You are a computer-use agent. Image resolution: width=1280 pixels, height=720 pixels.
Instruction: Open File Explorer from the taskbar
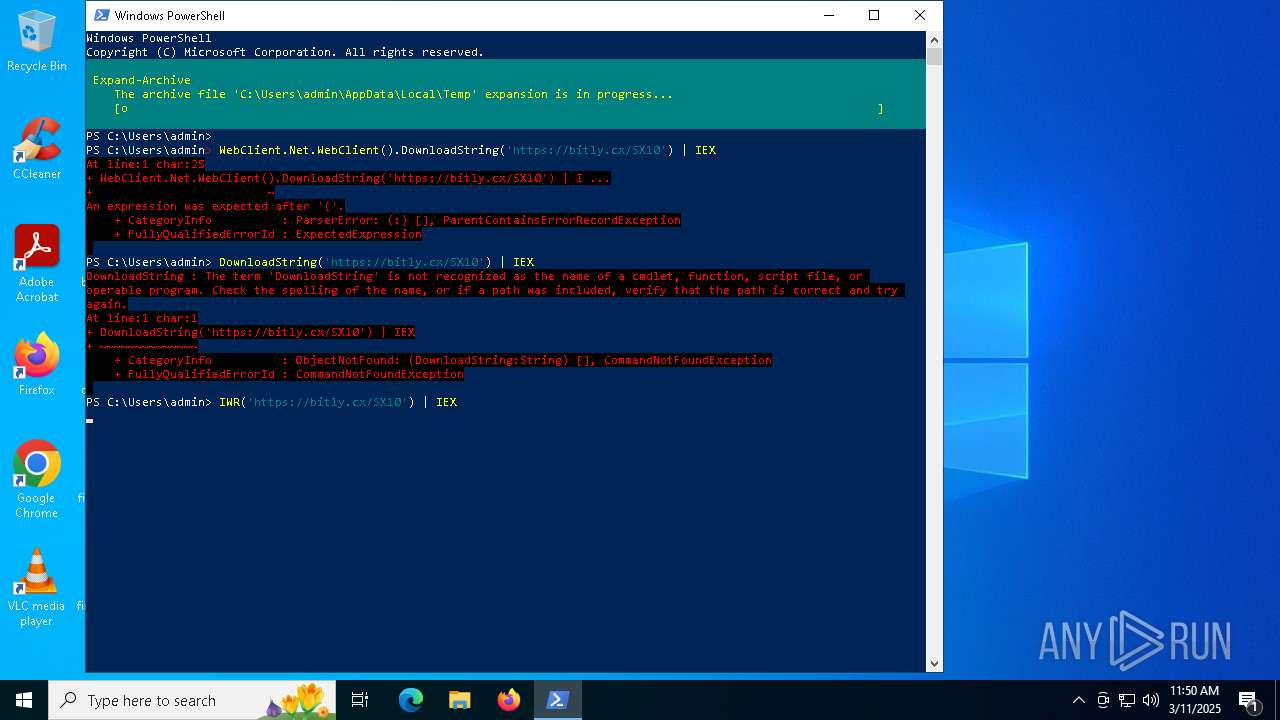pos(459,700)
